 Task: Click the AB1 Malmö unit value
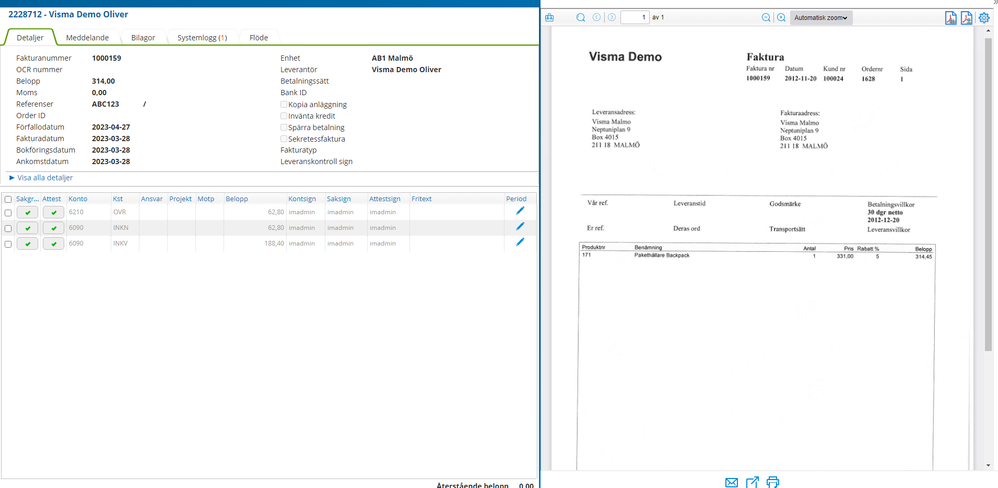click(x=393, y=59)
